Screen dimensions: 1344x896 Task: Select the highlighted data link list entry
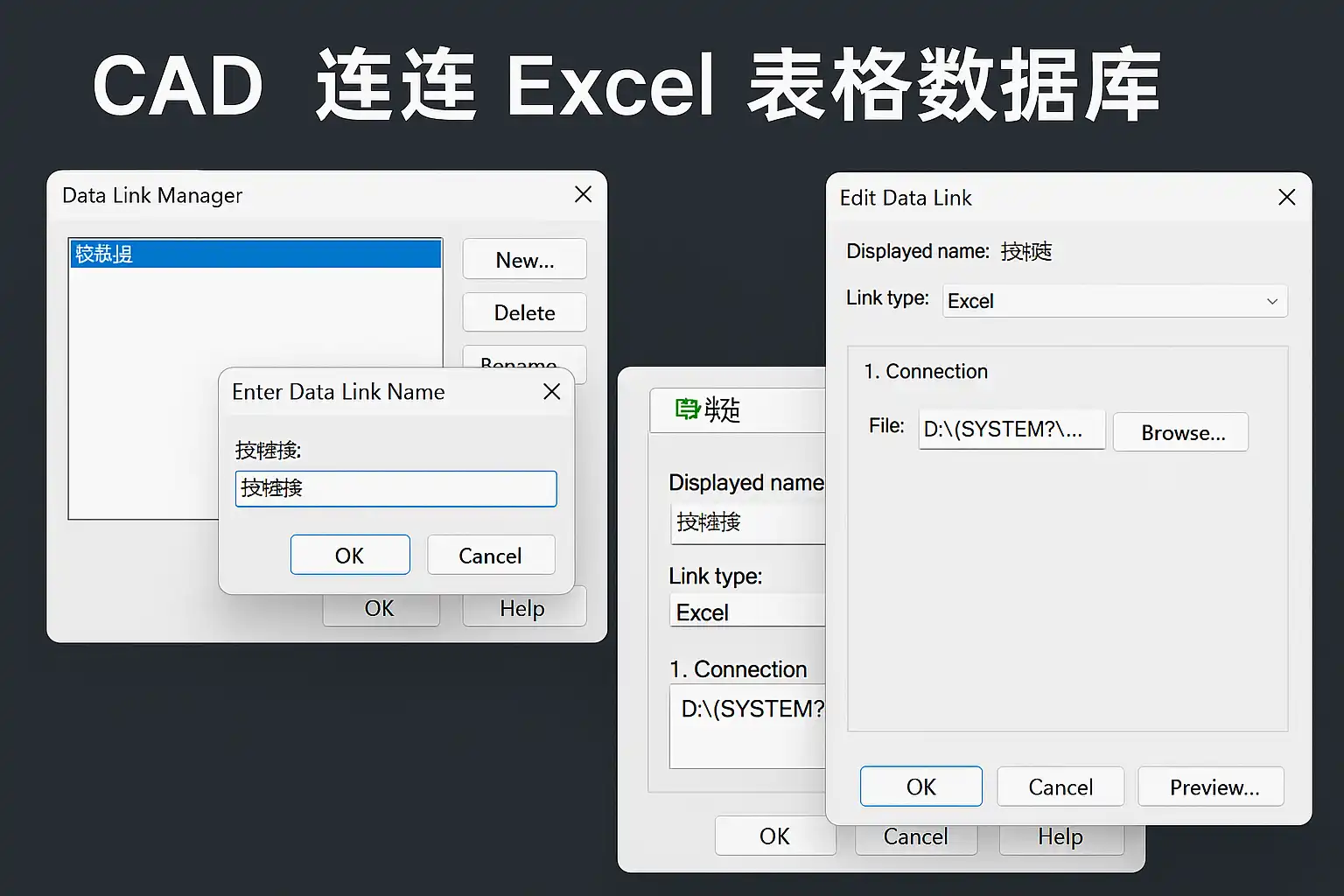[x=255, y=254]
